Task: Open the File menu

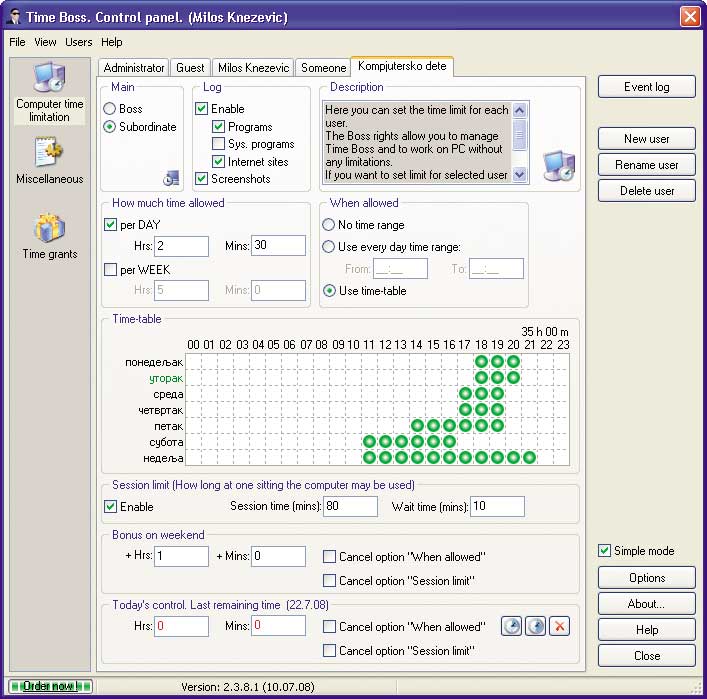Action: point(17,42)
